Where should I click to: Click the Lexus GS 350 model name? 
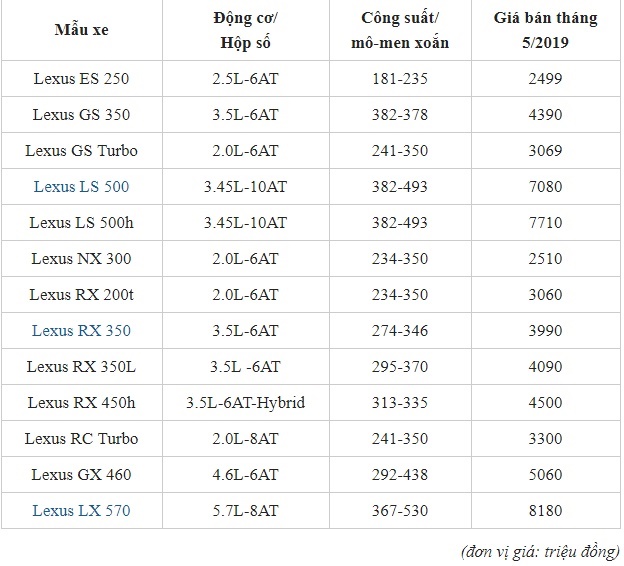click(81, 114)
